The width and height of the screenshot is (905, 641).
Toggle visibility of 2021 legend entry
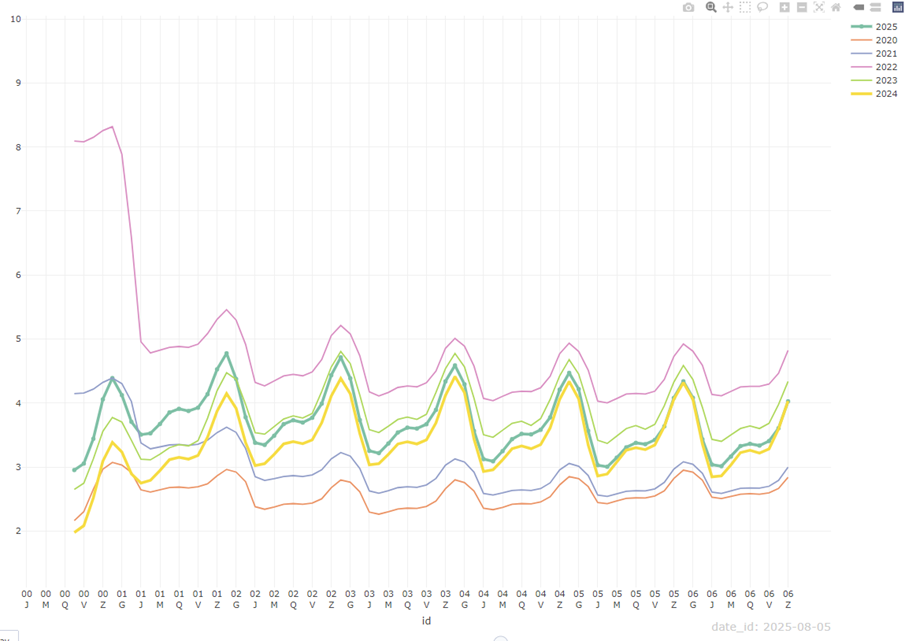[886, 53]
